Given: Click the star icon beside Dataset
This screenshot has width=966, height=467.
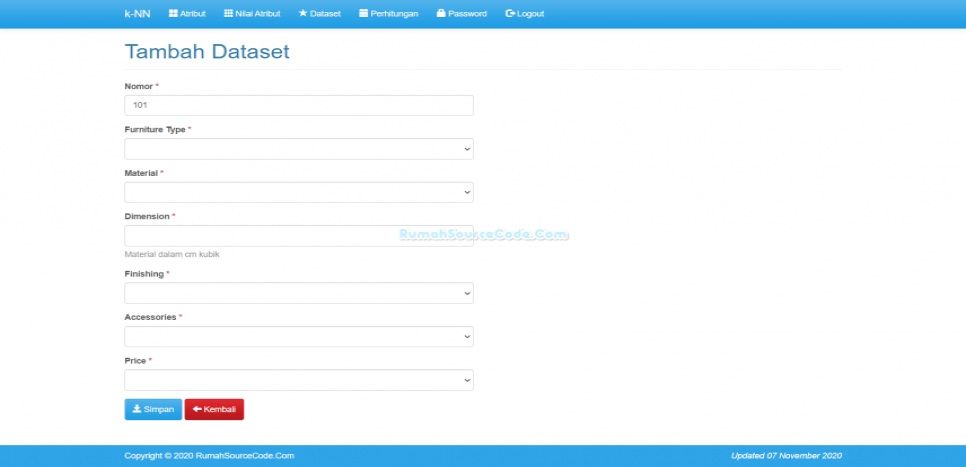Looking at the screenshot, I should click(302, 14).
